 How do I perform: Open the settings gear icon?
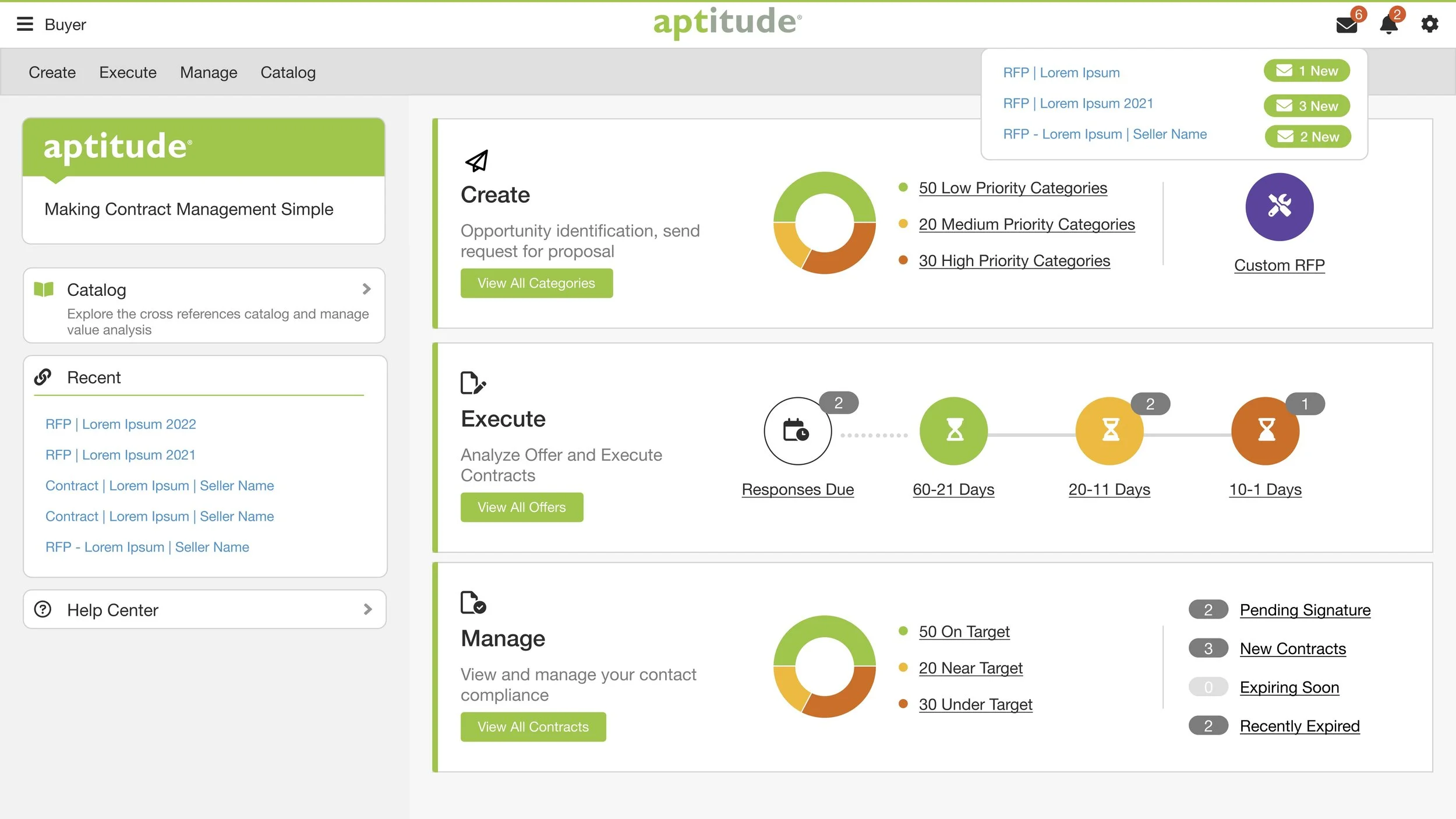[x=1430, y=24]
